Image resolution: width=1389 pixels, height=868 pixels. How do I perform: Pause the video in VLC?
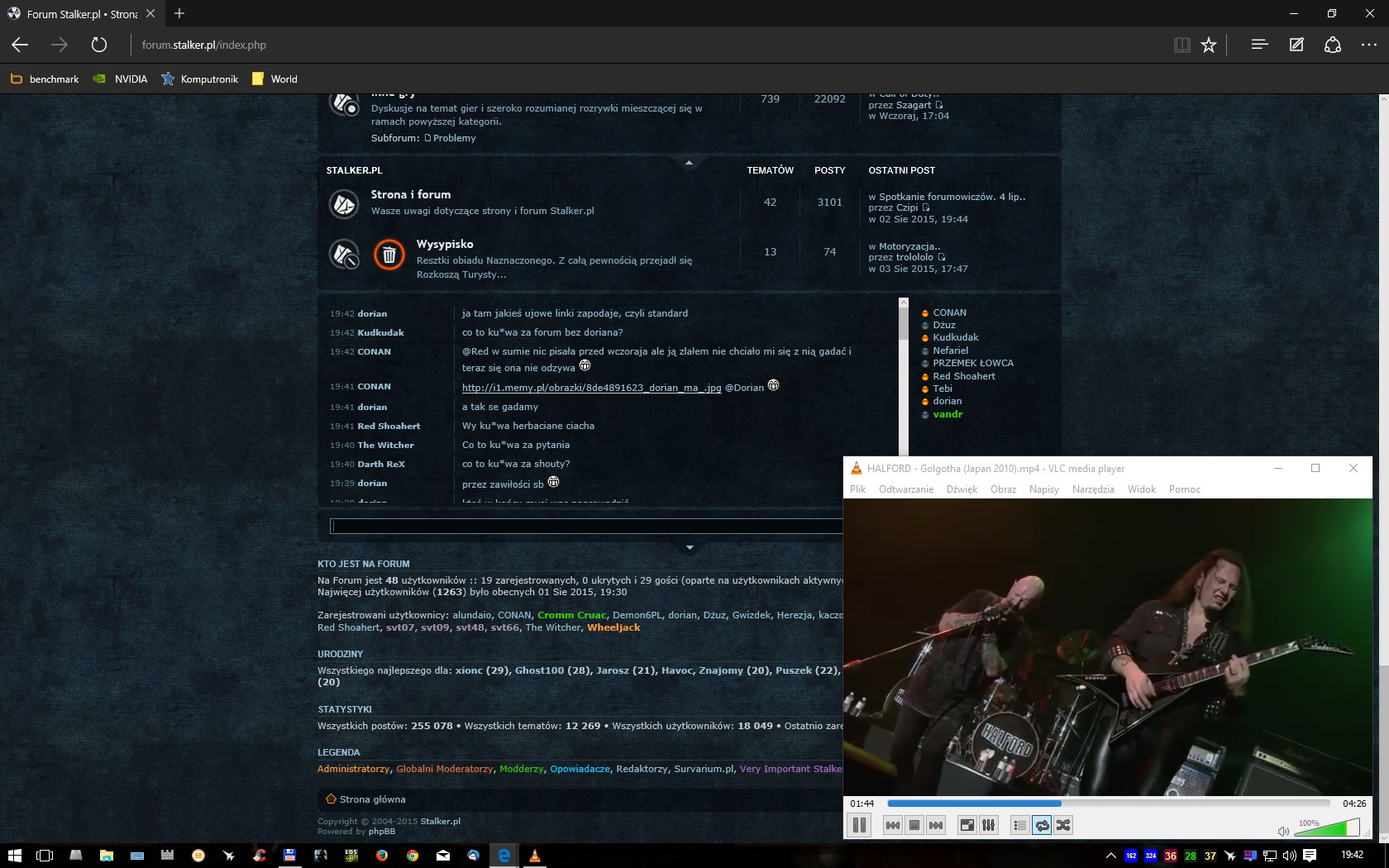coord(859,825)
